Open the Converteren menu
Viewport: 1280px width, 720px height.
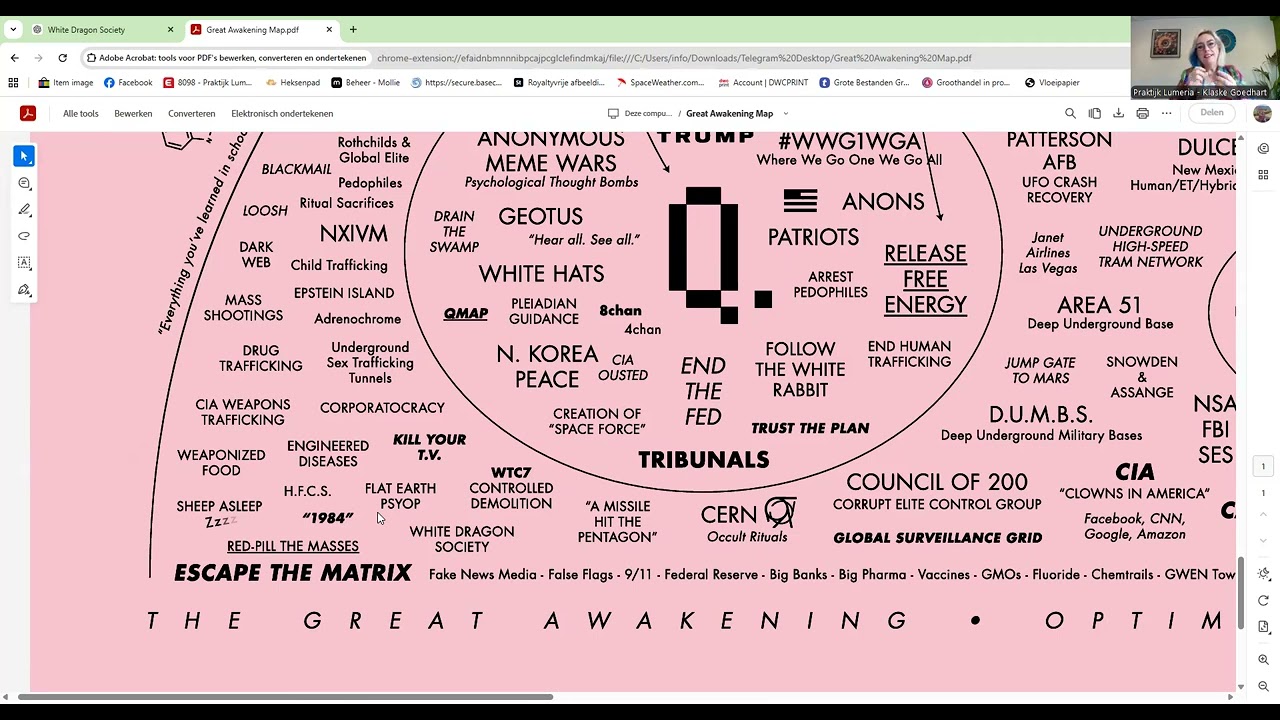coord(191,113)
